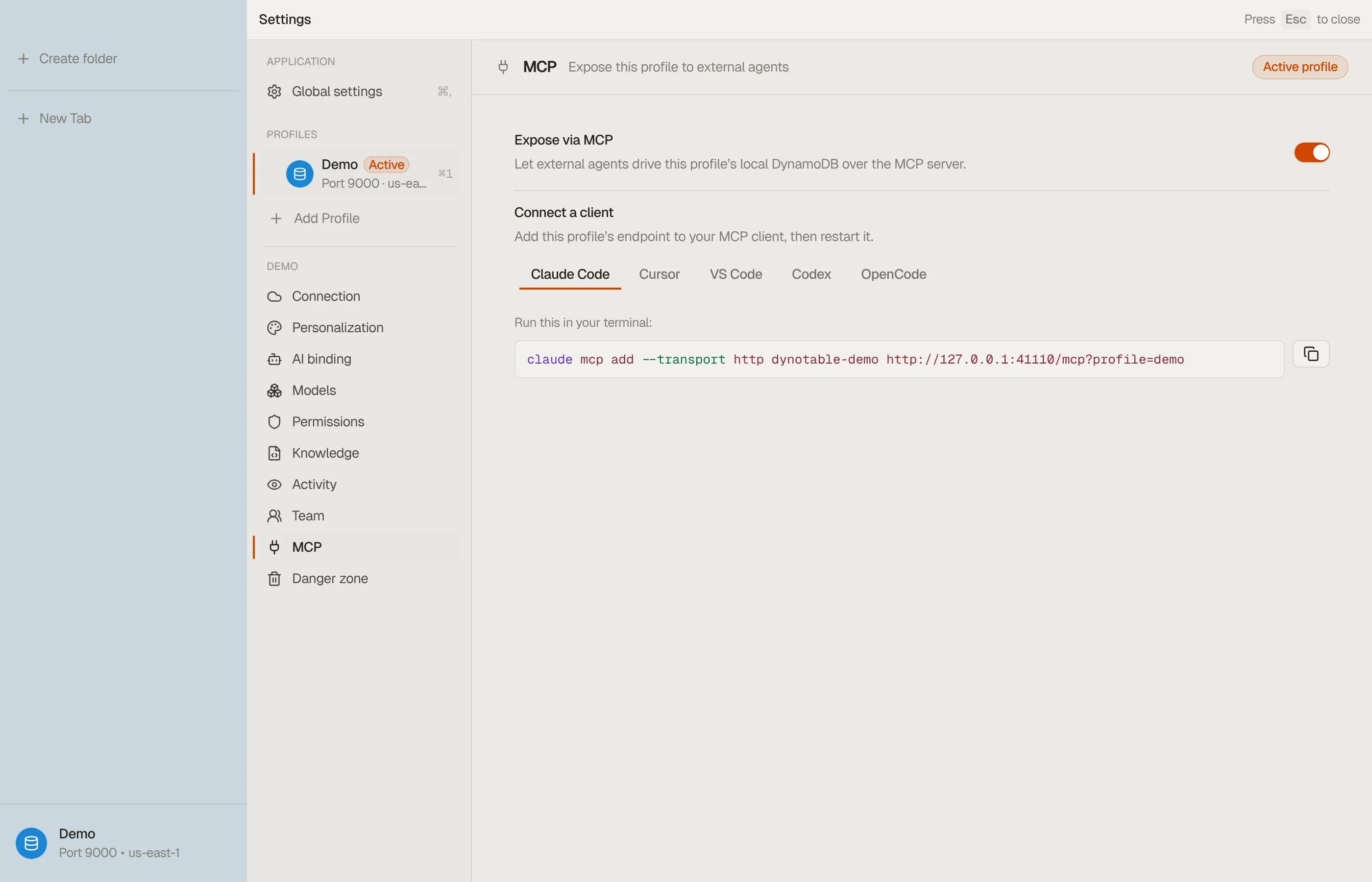Click the plus icon beside New Tab
The height and width of the screenshot is (882, 1372).
24,119
